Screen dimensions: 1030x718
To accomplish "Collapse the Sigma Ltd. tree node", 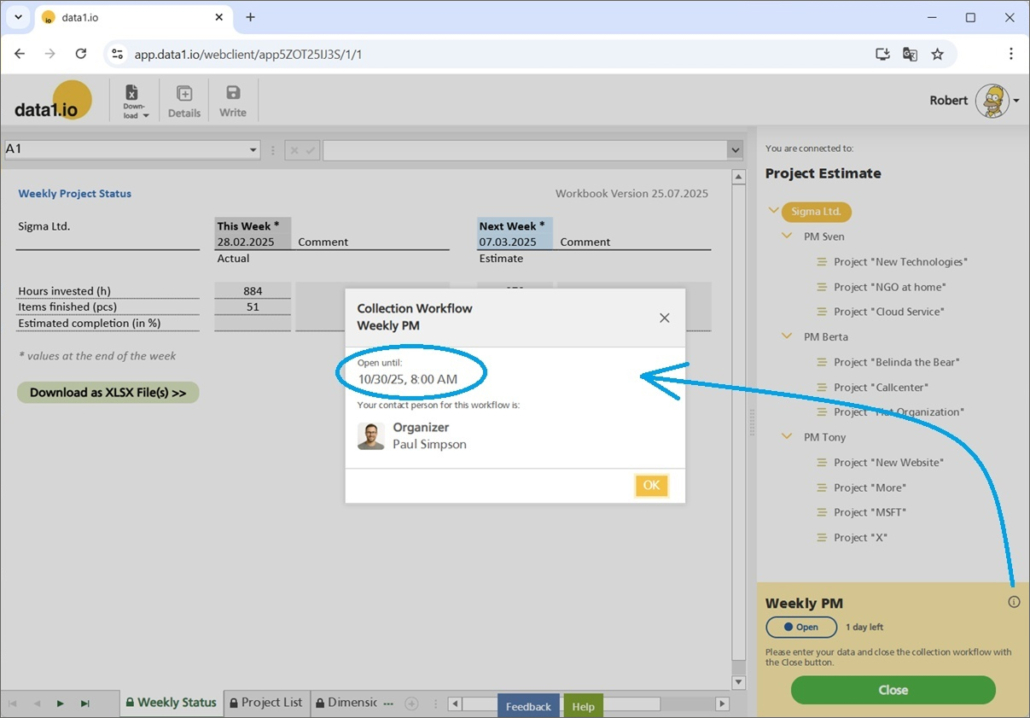I will (x=774, y=211).
